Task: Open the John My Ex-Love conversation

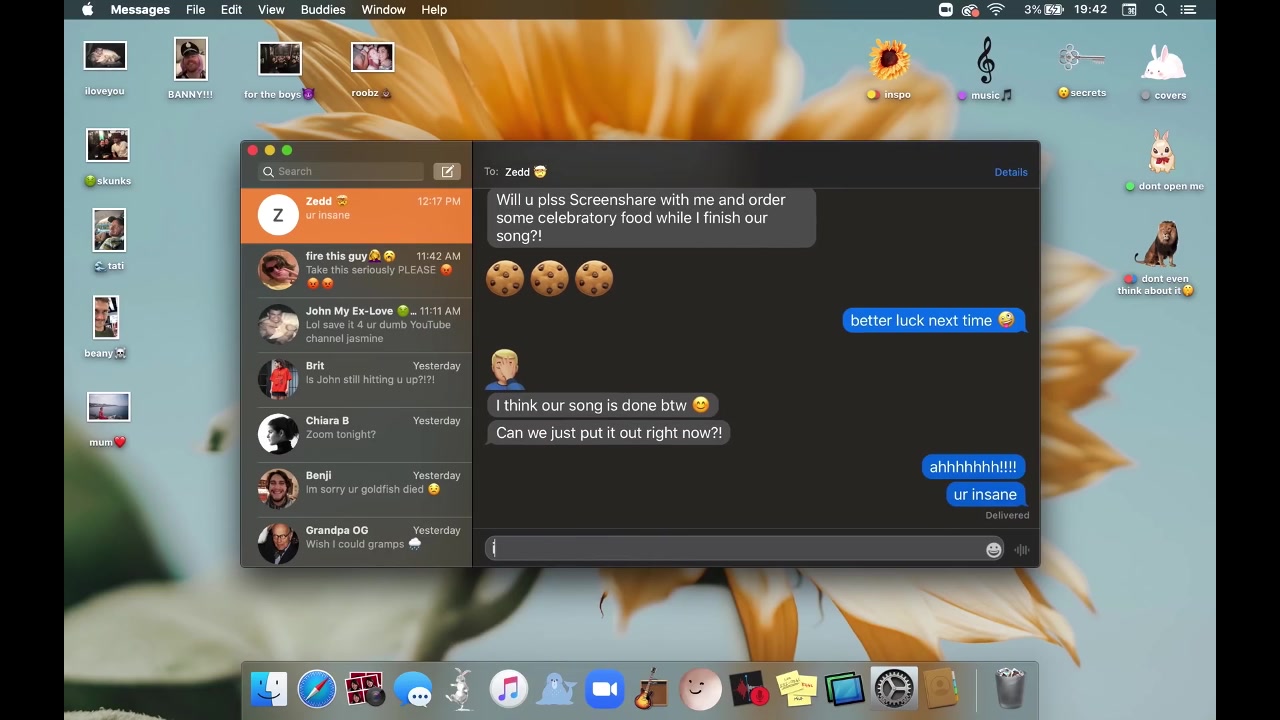Action: coord(356,325)
